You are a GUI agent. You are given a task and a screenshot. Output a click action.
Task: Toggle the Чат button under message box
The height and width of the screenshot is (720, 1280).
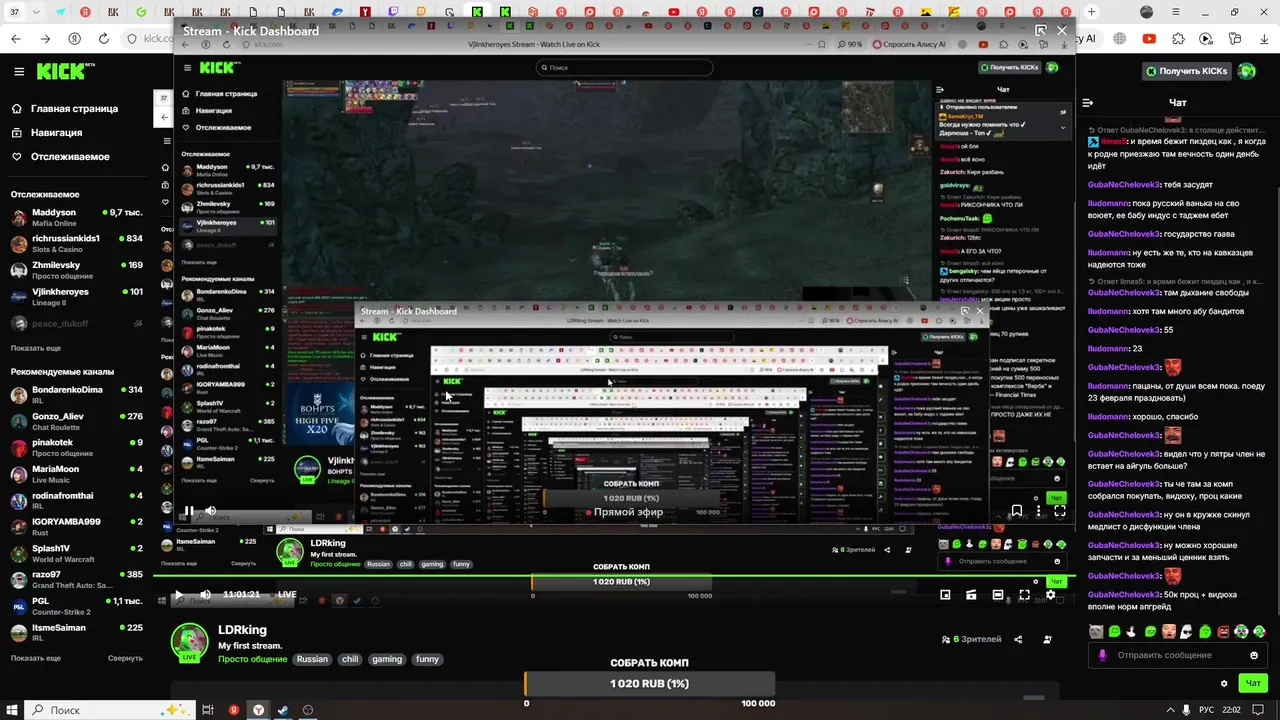pos(1252,684)
